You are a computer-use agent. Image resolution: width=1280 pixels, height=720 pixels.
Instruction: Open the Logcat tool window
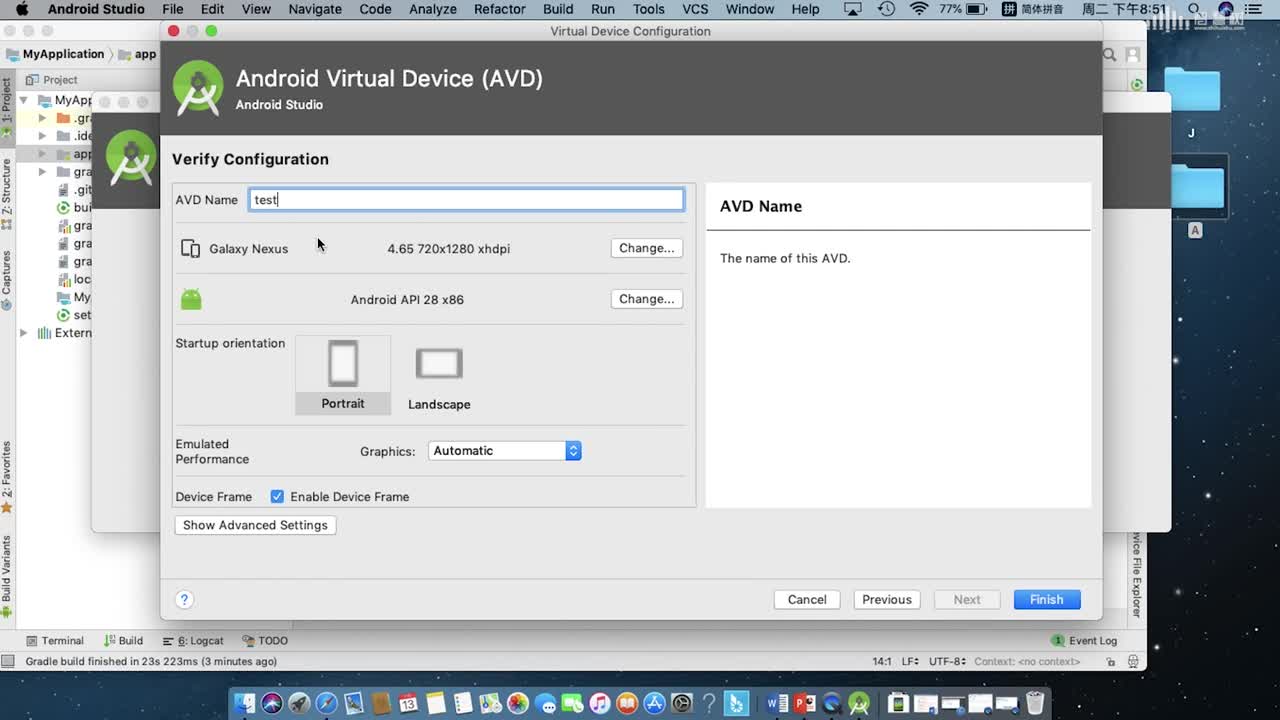coord(193,641)
